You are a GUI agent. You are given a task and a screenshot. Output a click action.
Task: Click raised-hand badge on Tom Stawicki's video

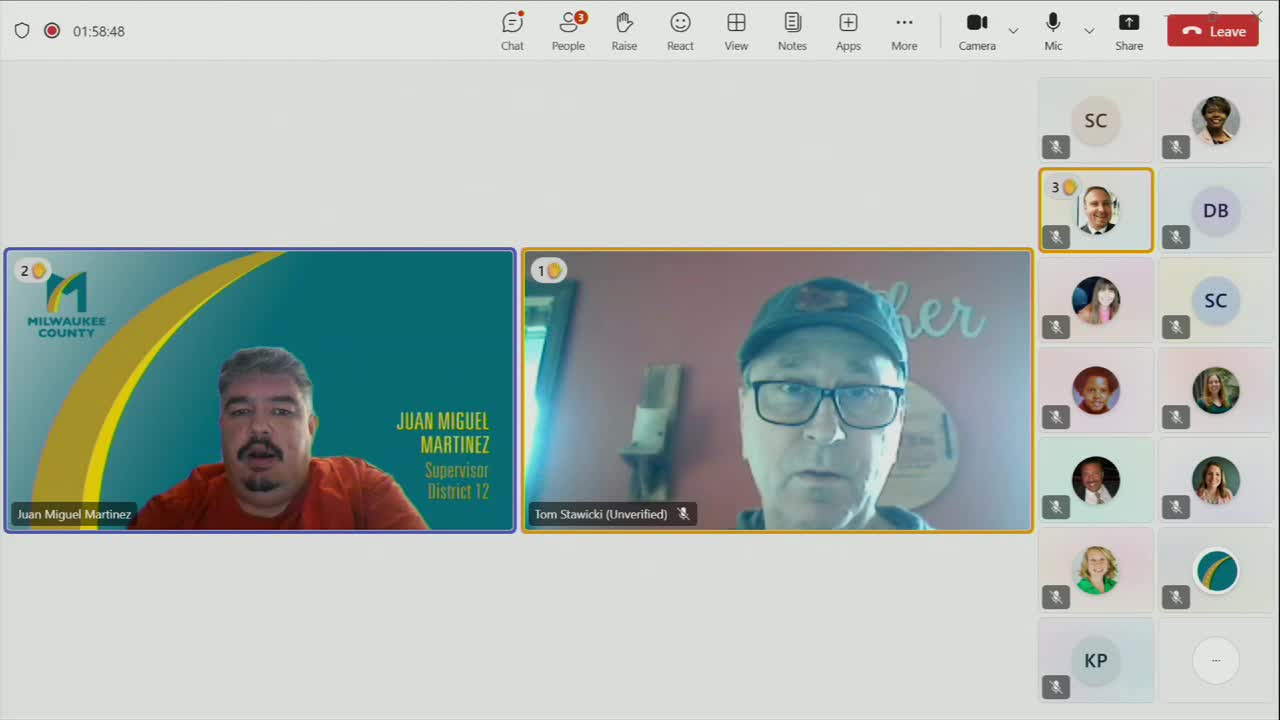pos(549,270)
